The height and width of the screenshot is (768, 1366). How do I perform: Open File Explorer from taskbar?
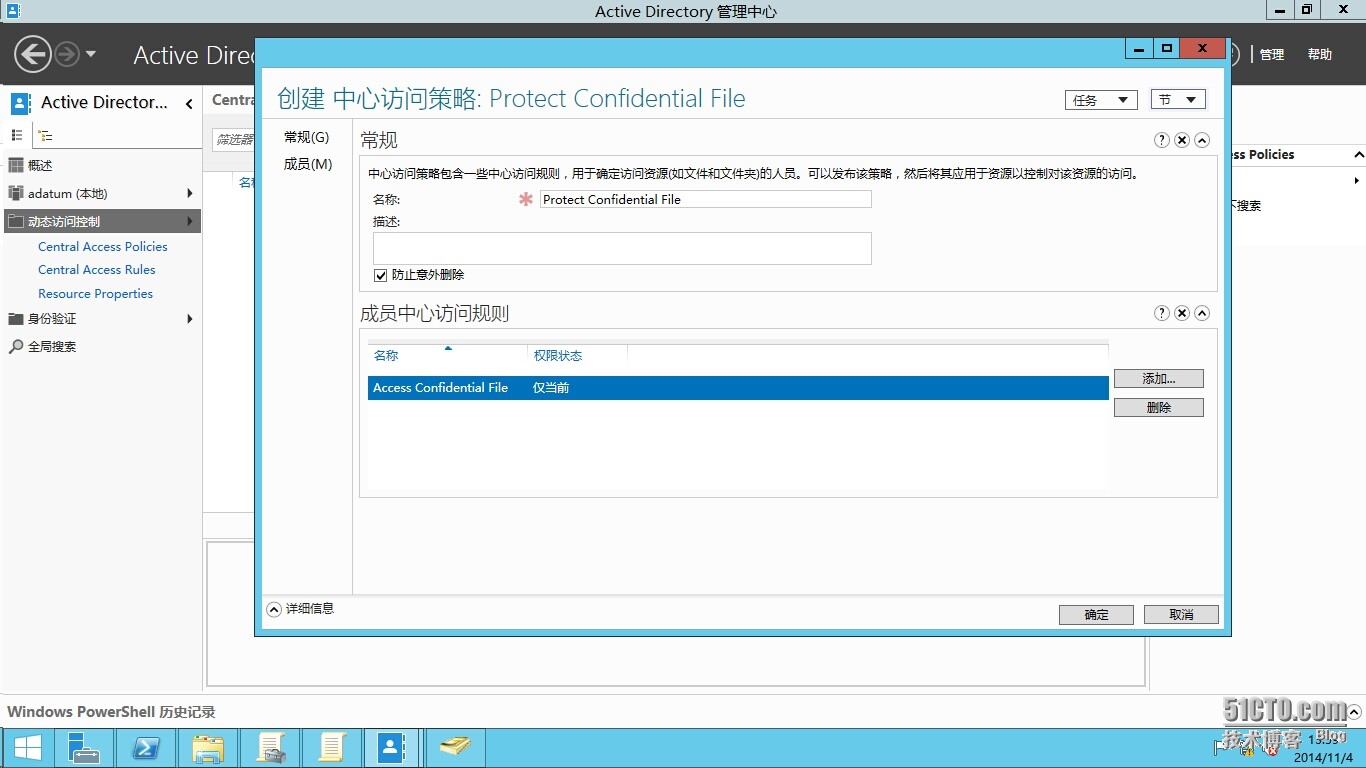[x=208, y=748]
